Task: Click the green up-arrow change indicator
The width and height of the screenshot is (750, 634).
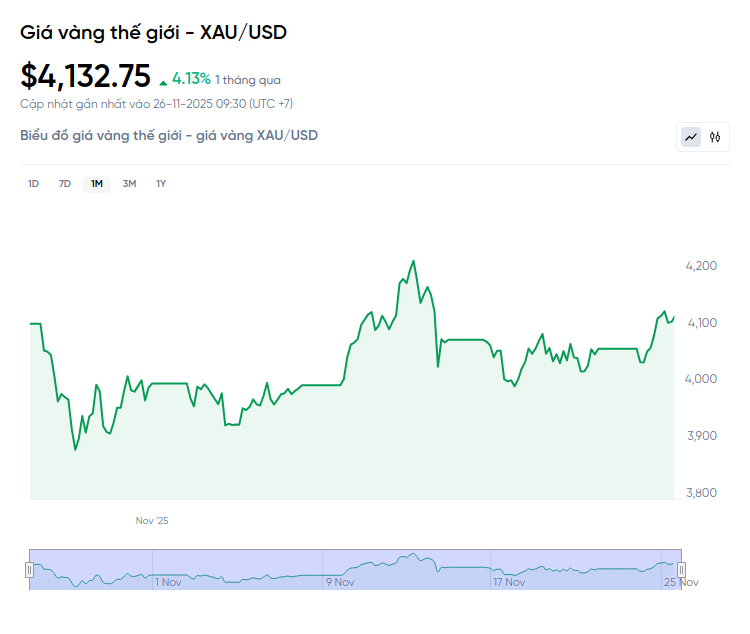Action: [x=163, y=80]
